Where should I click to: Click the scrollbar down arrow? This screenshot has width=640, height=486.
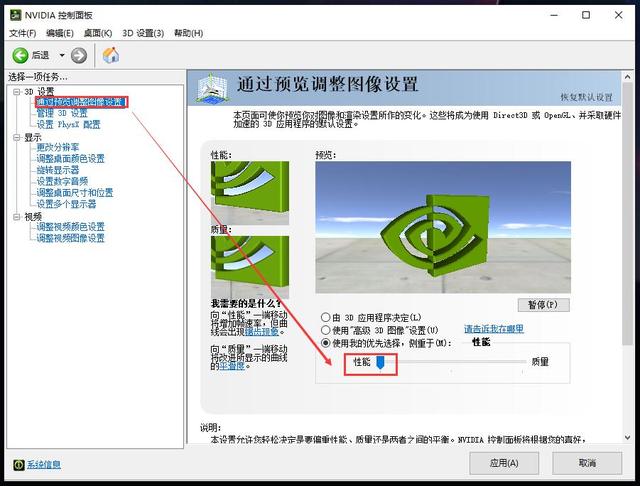click(627, 437)
